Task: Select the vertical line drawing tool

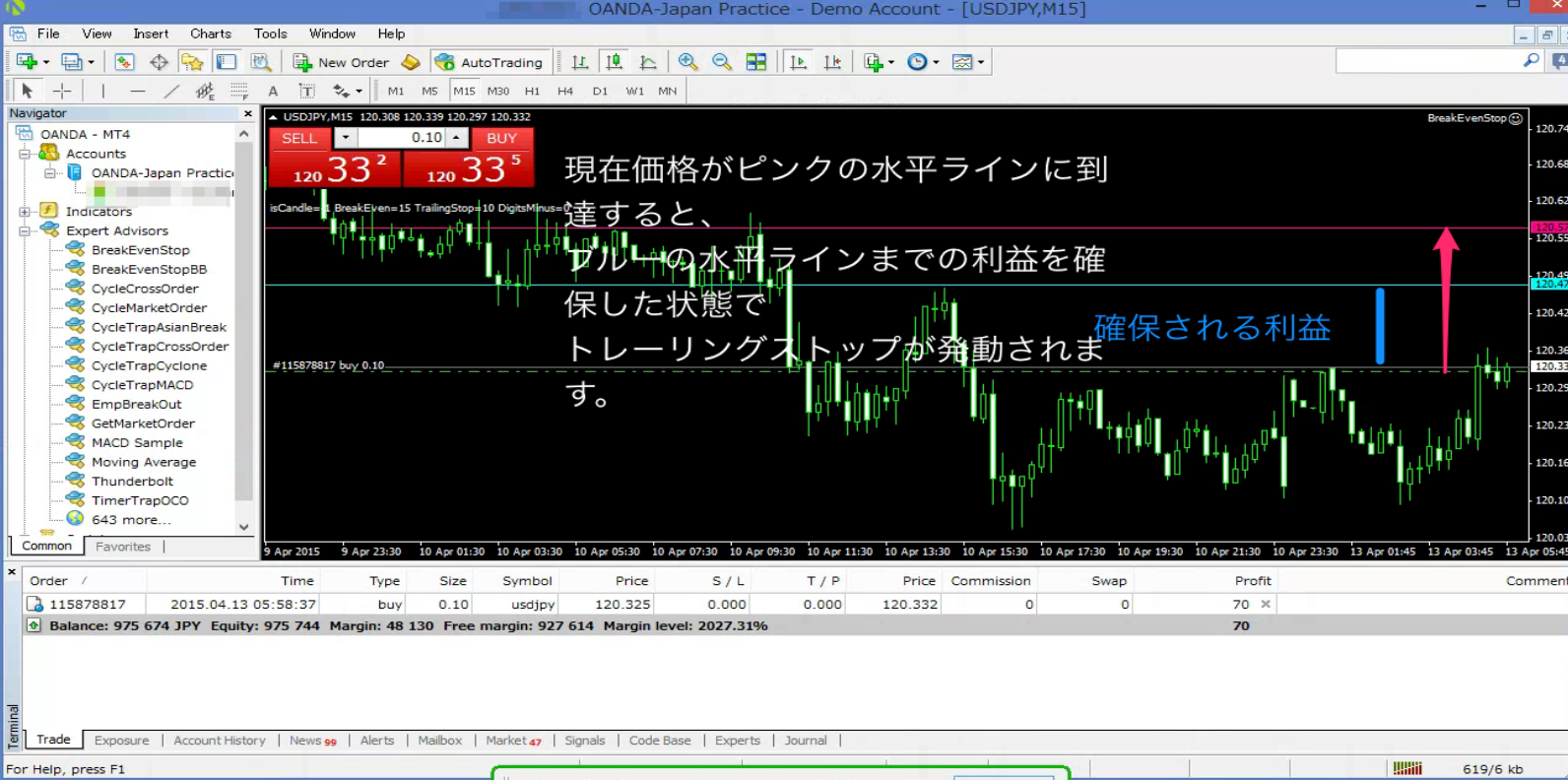Action: point(102,91)
